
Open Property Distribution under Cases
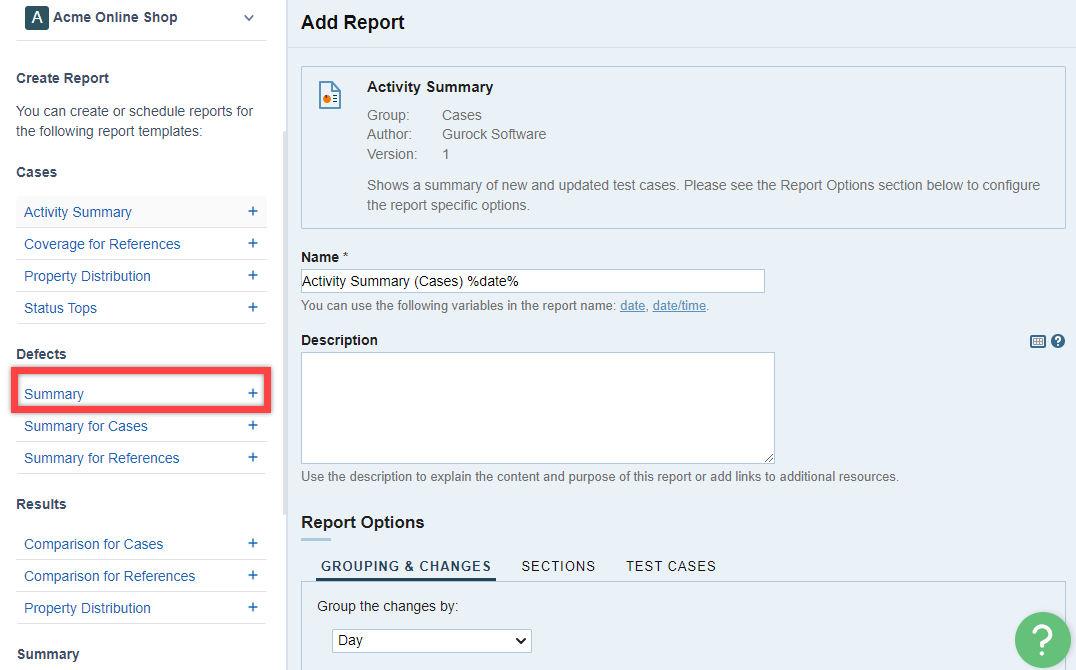coord(87,276)
